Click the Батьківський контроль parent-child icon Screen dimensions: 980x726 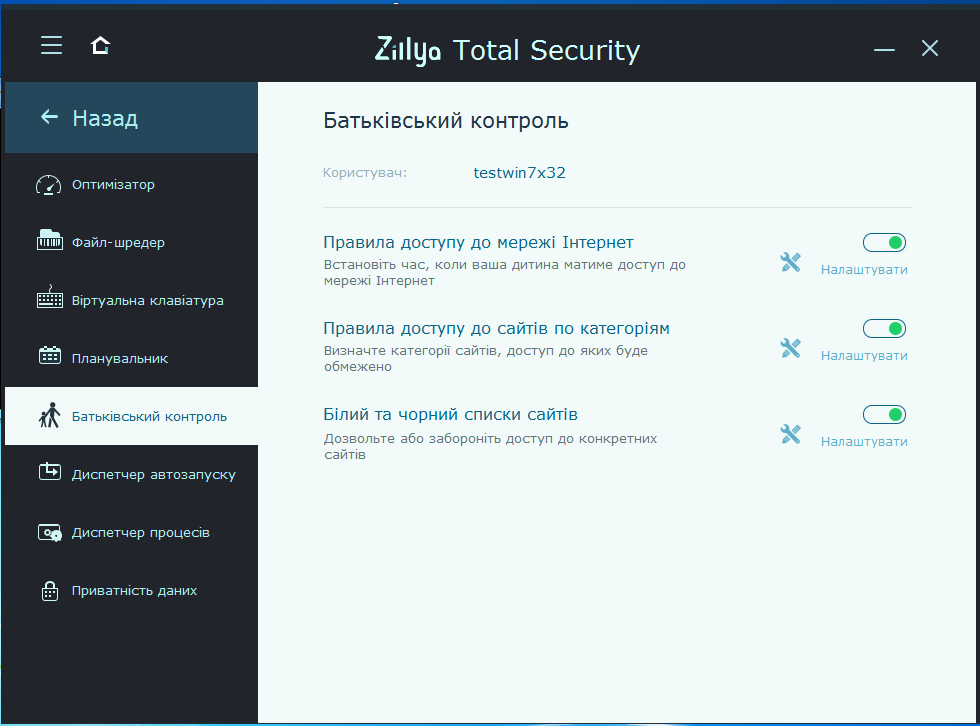pos(49,415)
